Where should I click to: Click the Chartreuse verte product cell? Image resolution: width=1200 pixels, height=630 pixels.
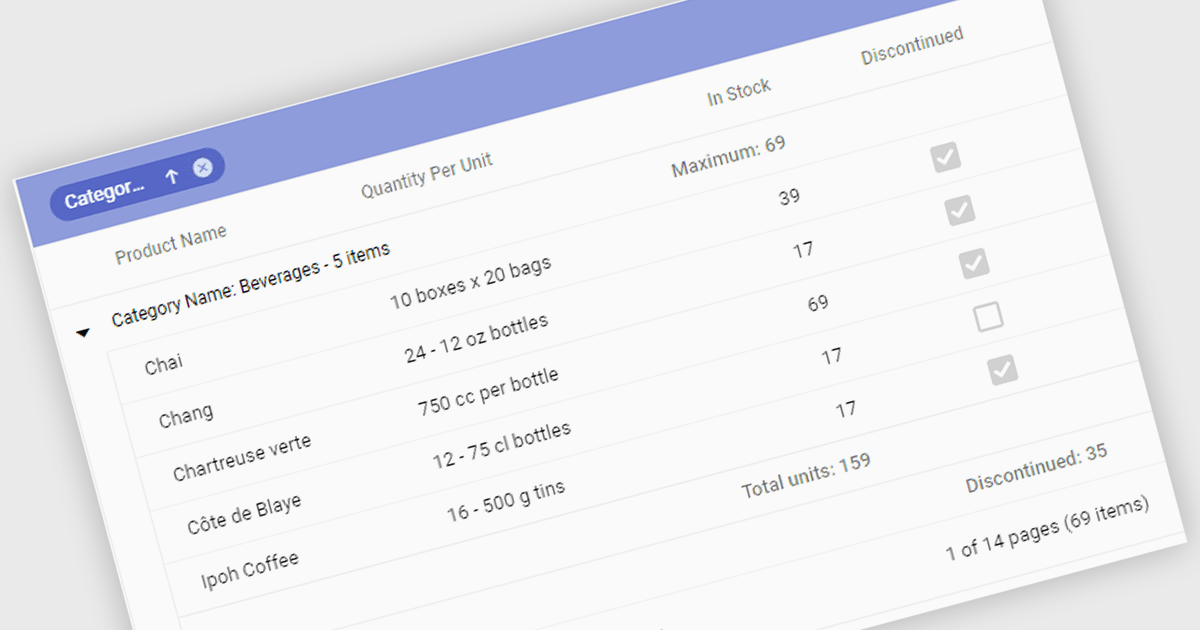pyautogui.click(x=241, y=456)
